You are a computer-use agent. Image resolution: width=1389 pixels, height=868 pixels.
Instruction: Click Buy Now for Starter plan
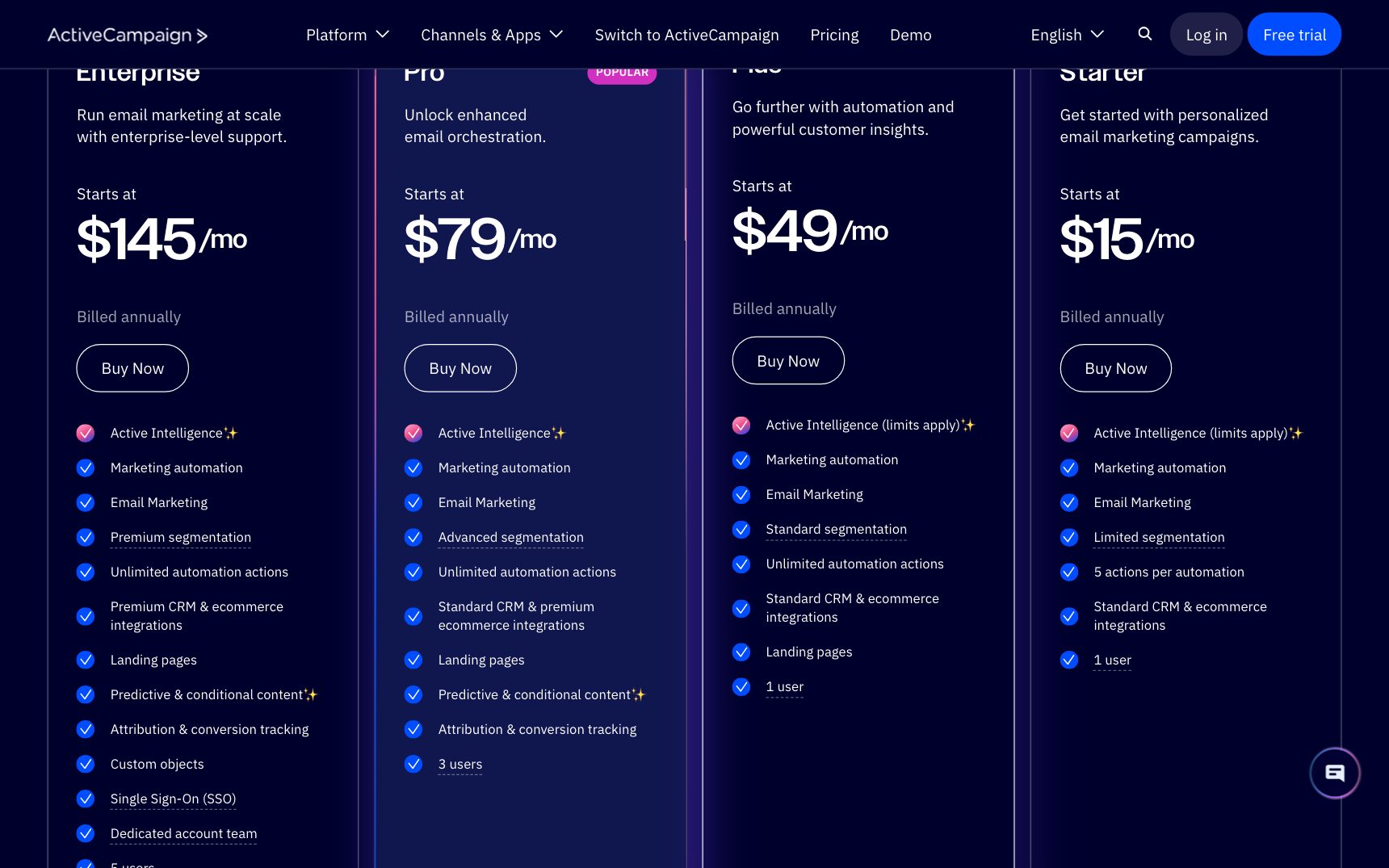tap(1115, 368)
